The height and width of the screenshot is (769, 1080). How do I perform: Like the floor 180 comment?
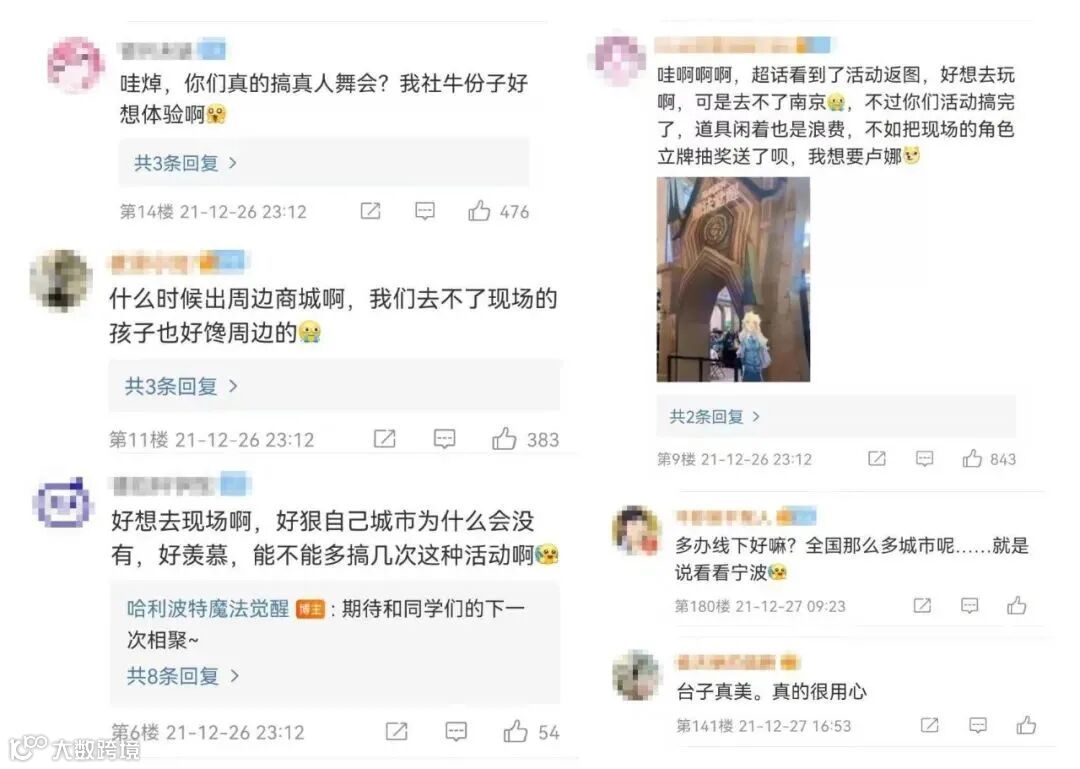point(1017,606)
